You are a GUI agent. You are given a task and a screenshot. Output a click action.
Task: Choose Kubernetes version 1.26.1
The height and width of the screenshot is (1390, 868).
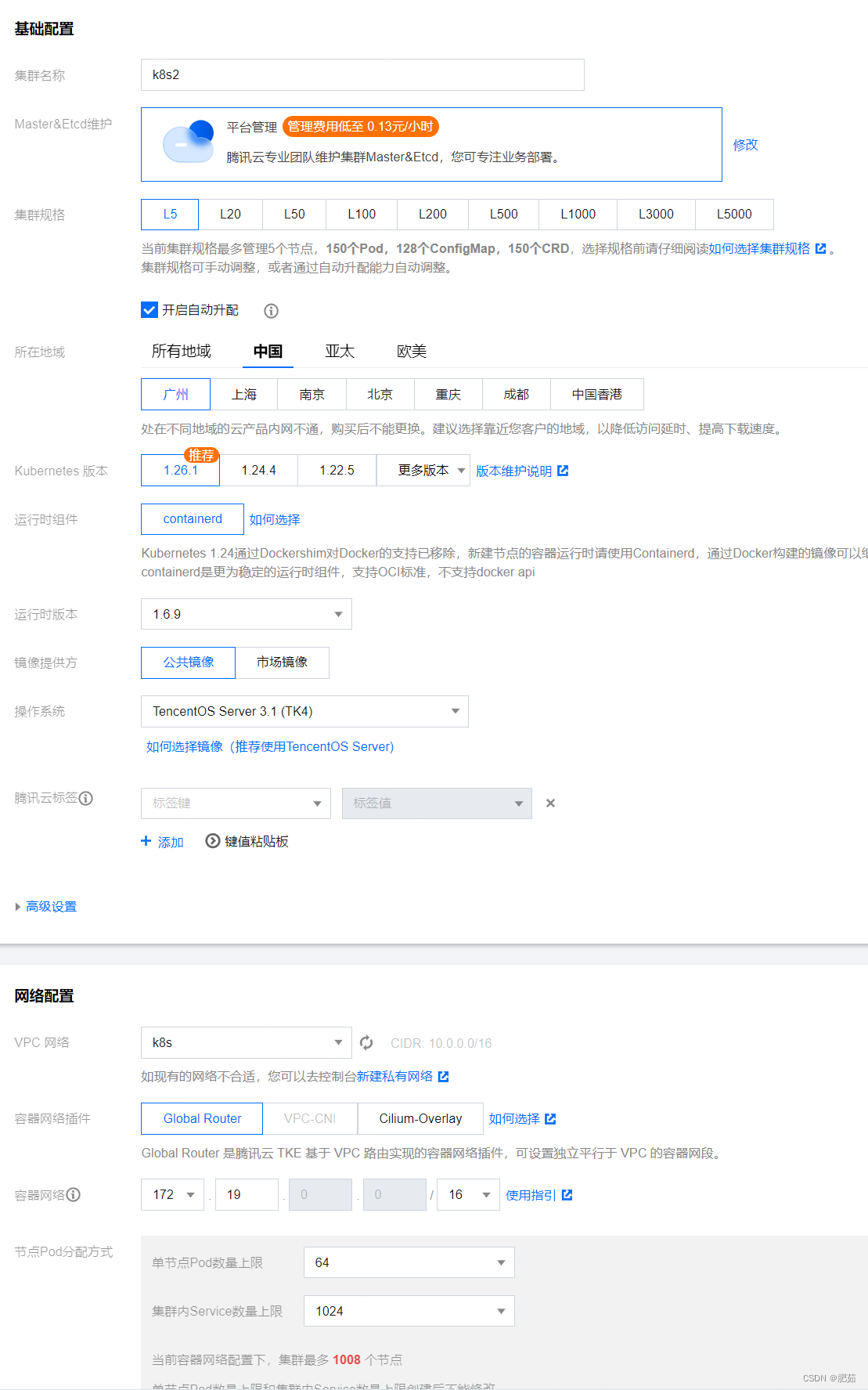click(x=181, y=471)
